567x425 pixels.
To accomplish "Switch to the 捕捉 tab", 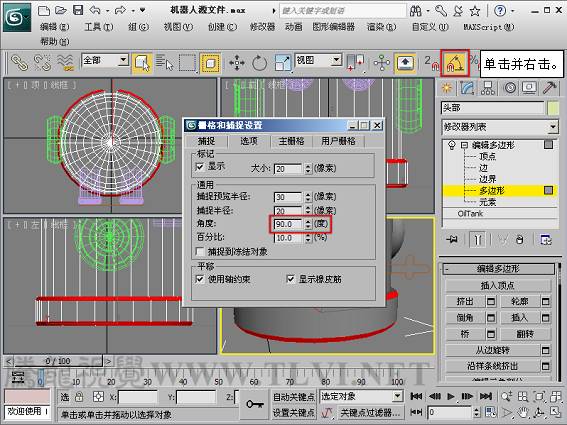I will (206, 141).
